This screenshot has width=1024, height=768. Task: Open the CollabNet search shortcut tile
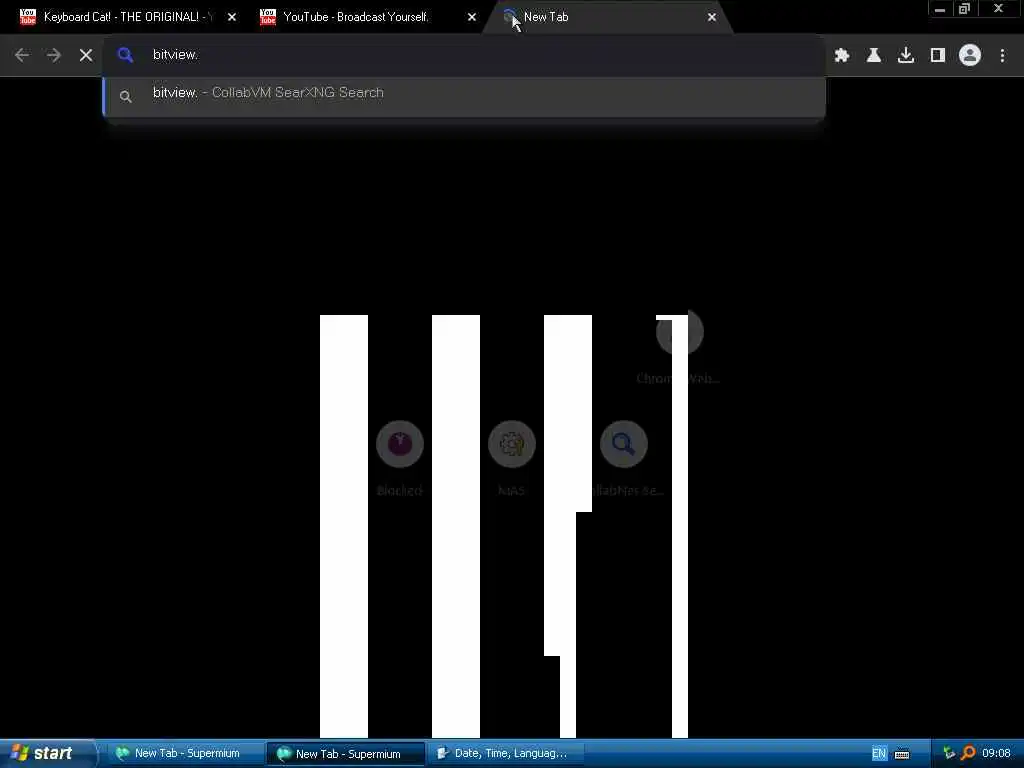(624, 457)
